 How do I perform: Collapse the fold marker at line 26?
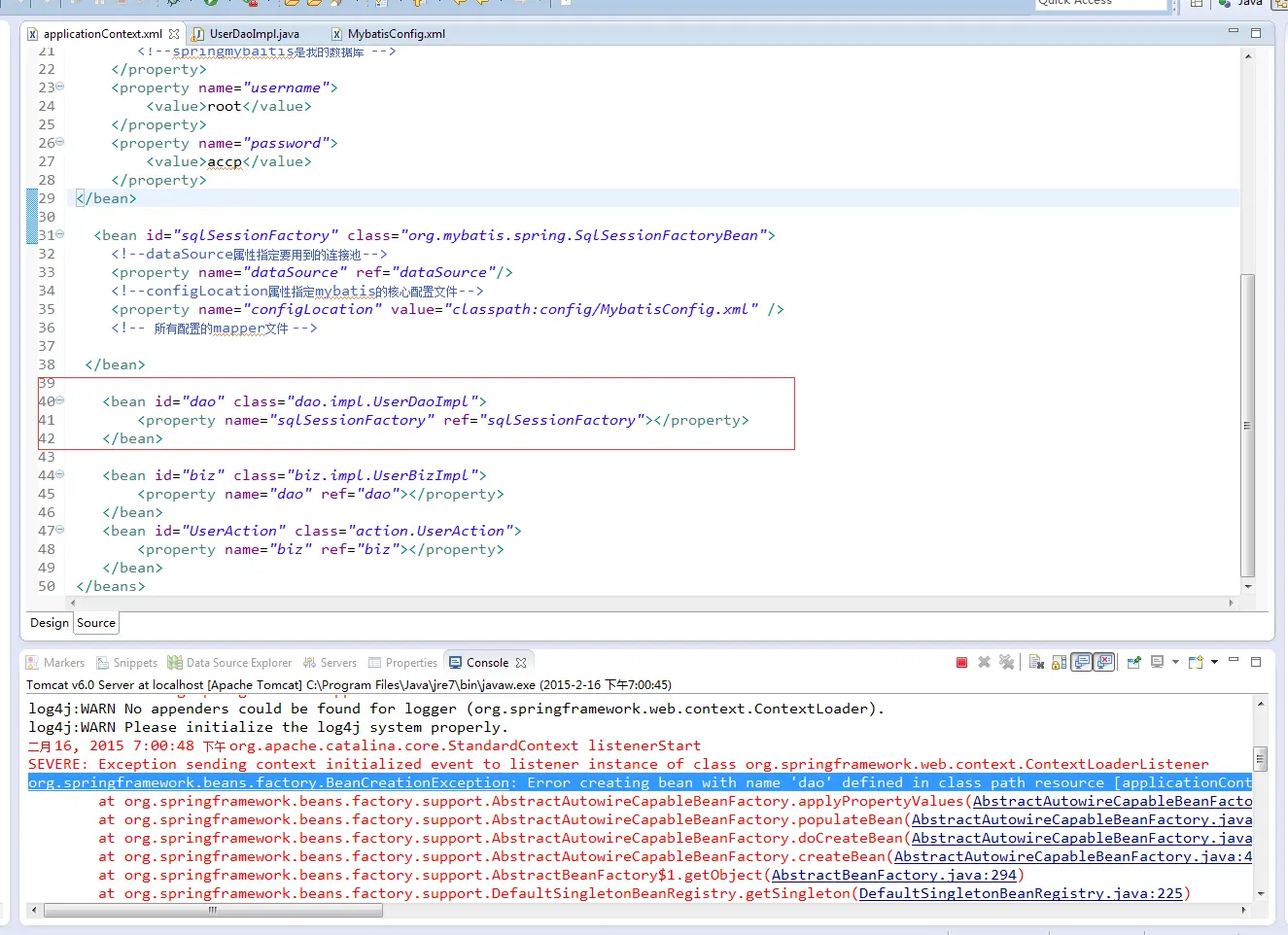coord(60,143)
